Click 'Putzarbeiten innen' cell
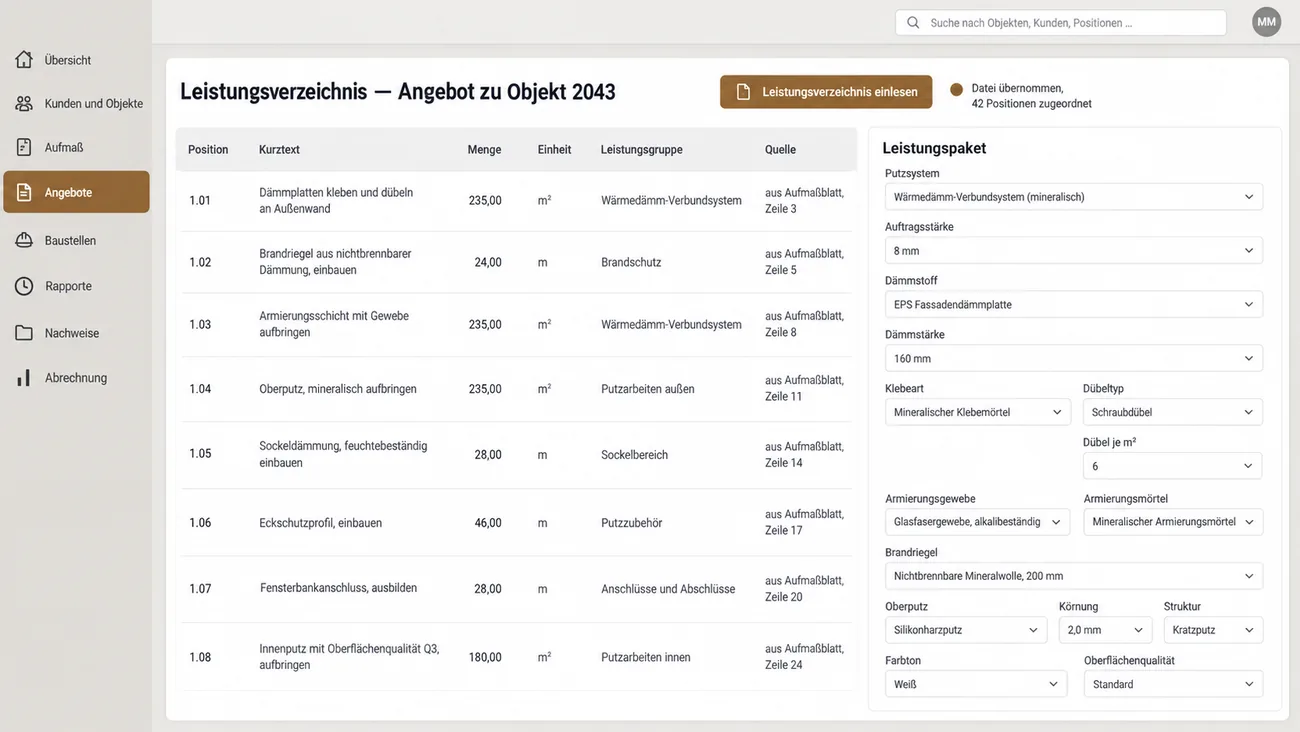 646,657
